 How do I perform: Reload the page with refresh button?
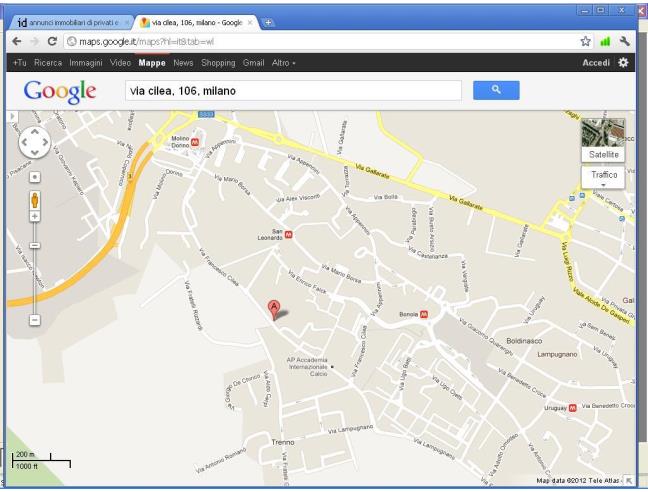pyautogui.click(x=51, y=42)
